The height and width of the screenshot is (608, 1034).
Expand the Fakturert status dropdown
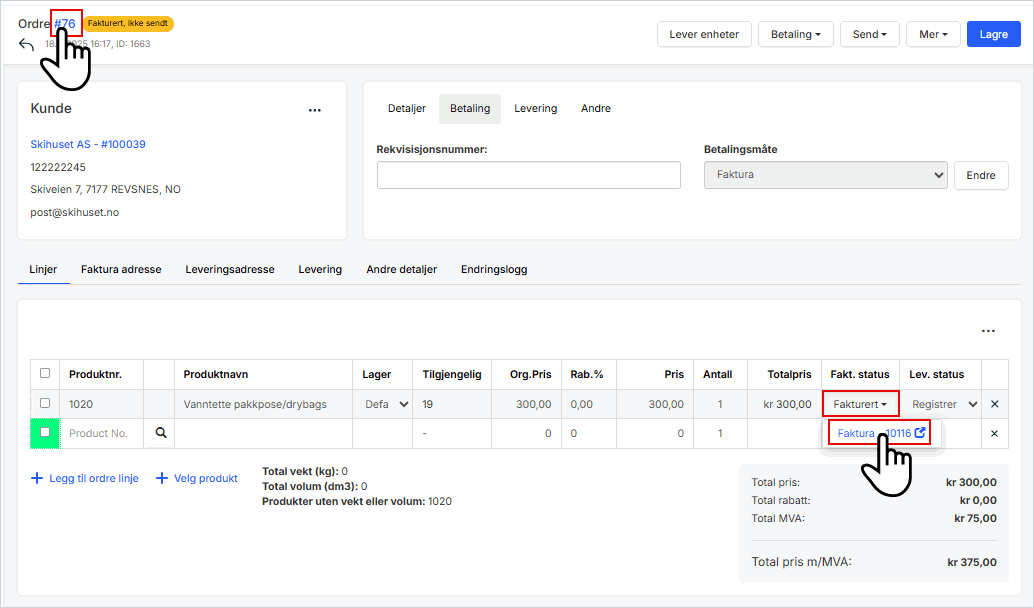click(x=860, y=404)
